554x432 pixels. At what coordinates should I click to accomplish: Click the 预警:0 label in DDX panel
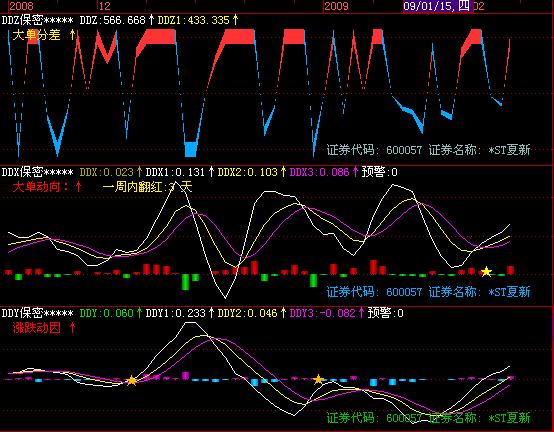[x=380, y=172]
